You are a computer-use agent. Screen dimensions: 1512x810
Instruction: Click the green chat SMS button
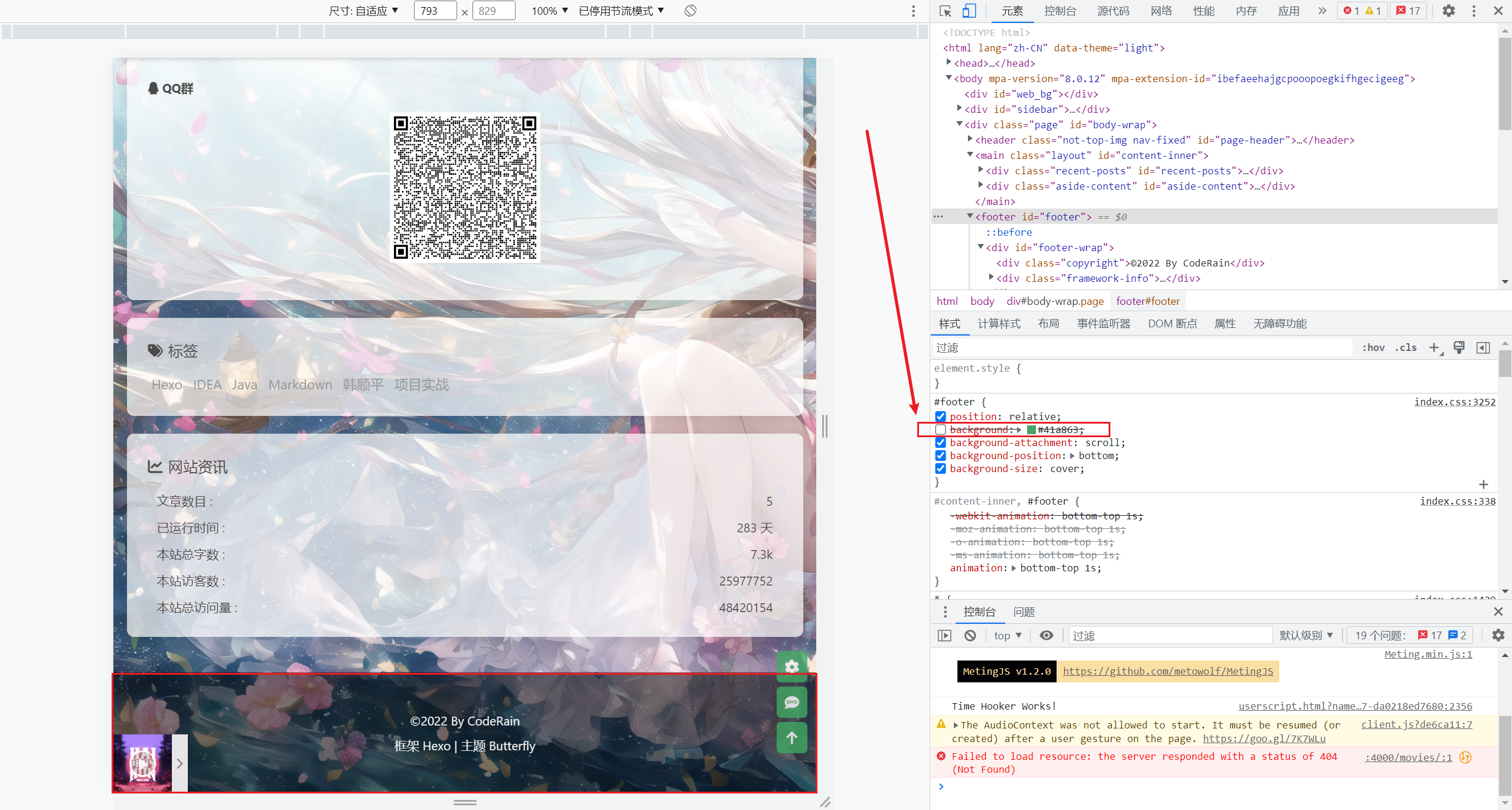(791, 702)
